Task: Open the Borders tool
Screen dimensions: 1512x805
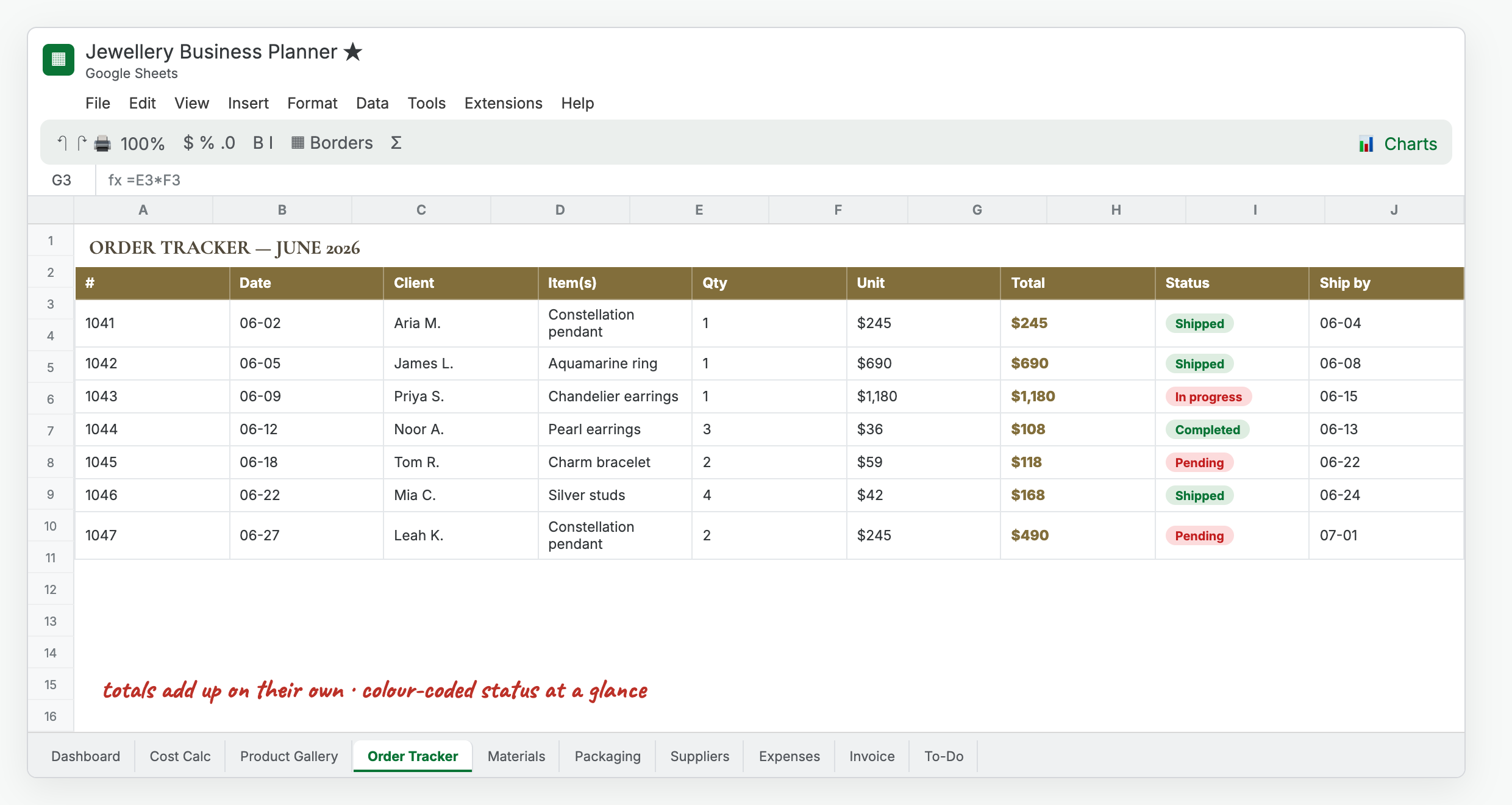Action: point(332,143)
